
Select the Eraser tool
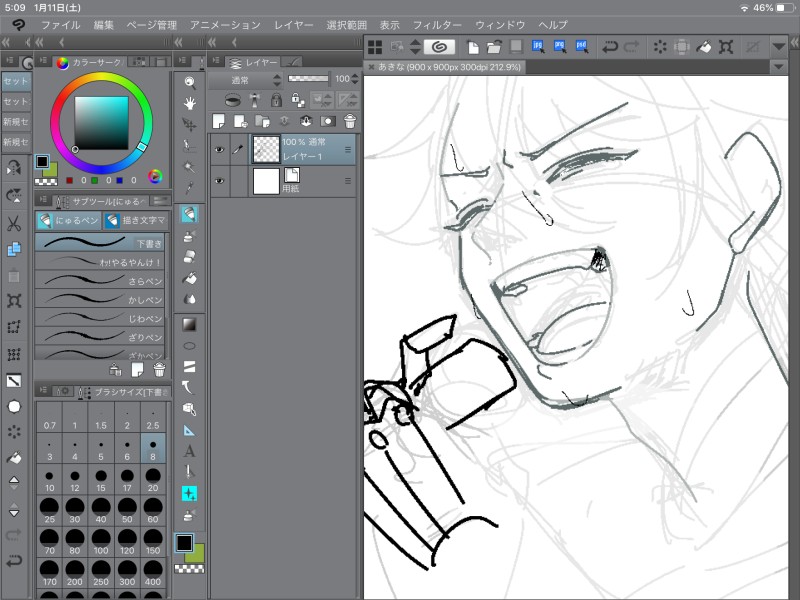click(189, 257)
